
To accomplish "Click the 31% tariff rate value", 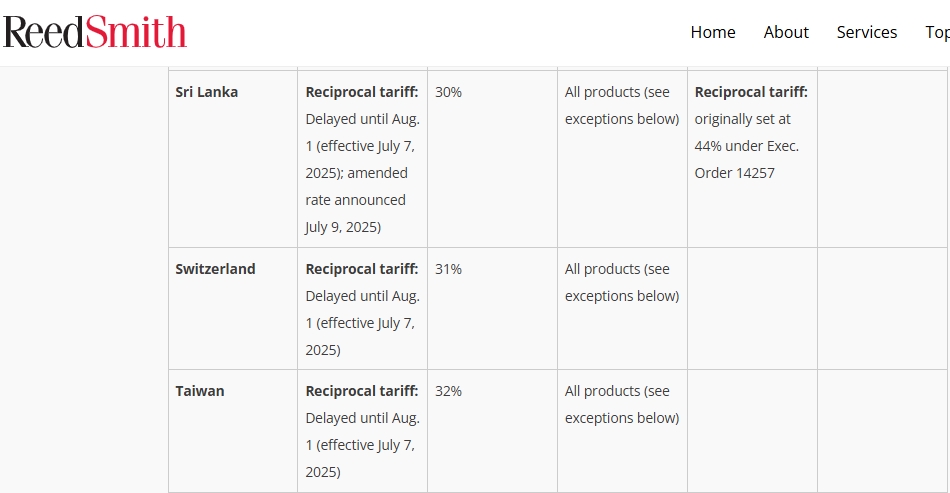I will click(448, 269).
